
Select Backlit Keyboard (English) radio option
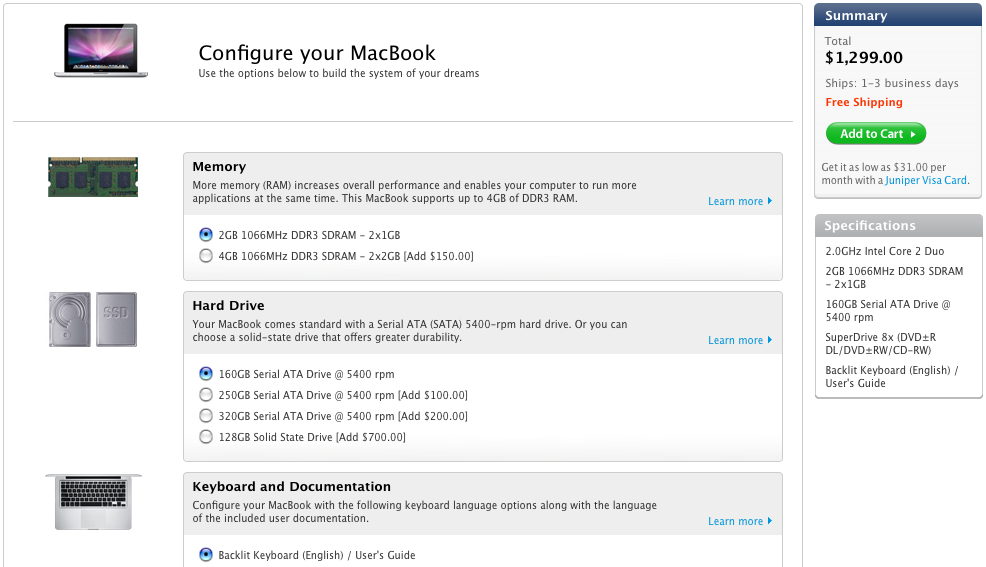coord(206,555)
